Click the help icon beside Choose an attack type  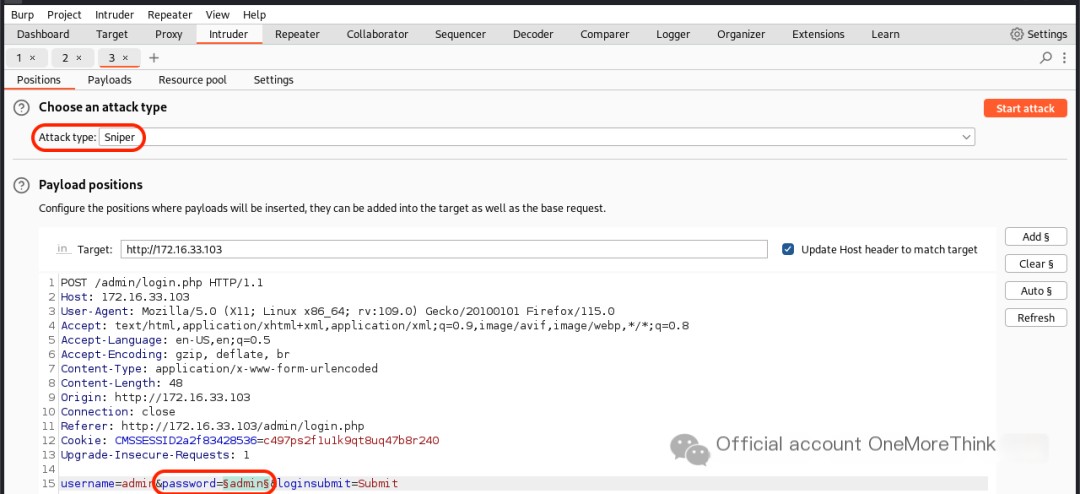coord(23,107)
